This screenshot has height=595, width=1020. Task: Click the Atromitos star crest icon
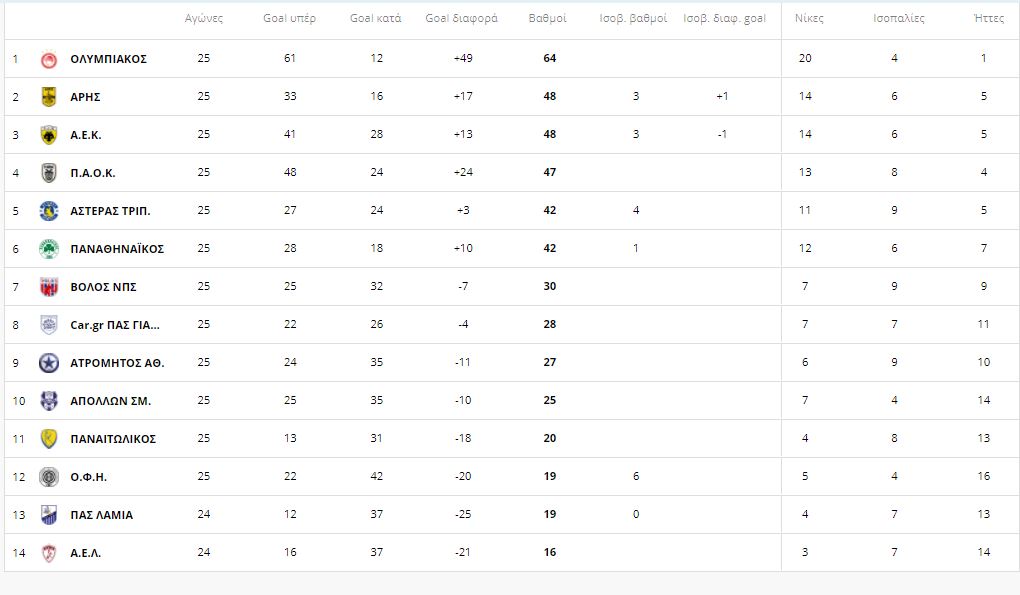(49, 363)
